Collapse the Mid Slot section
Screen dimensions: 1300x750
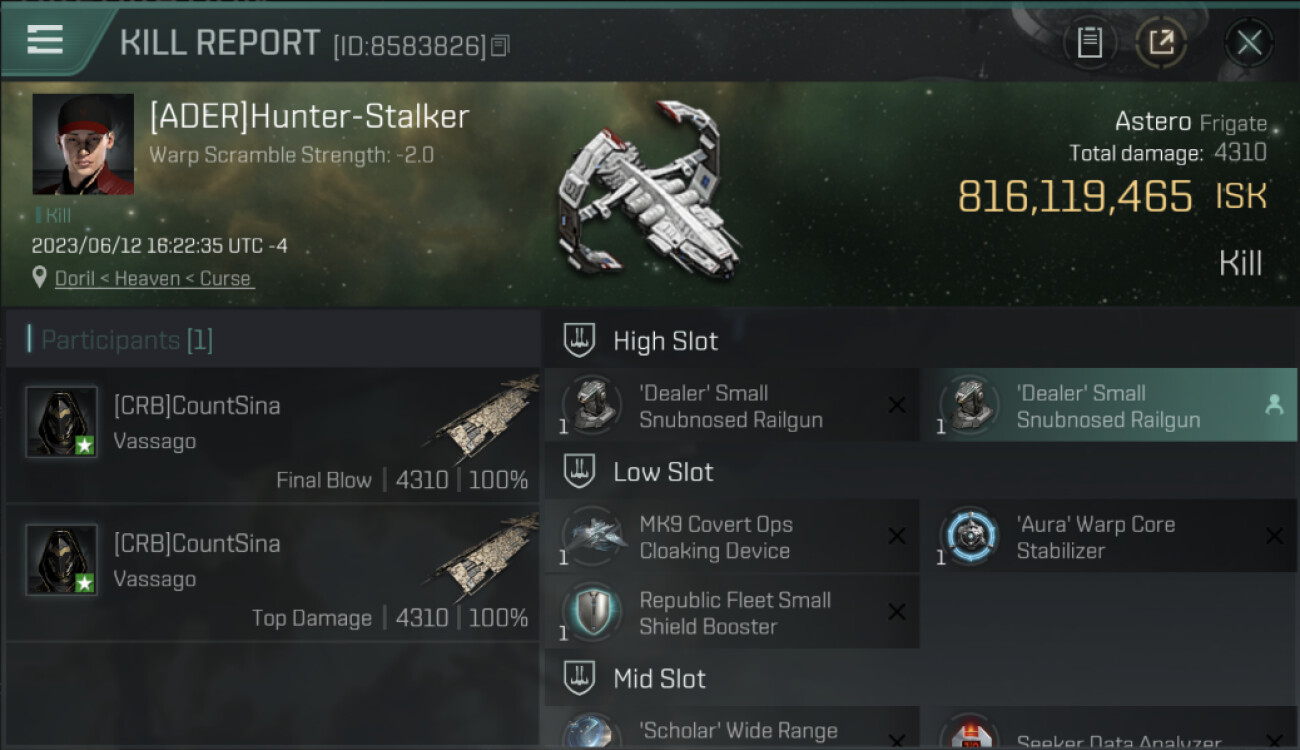tap(579, 678)
